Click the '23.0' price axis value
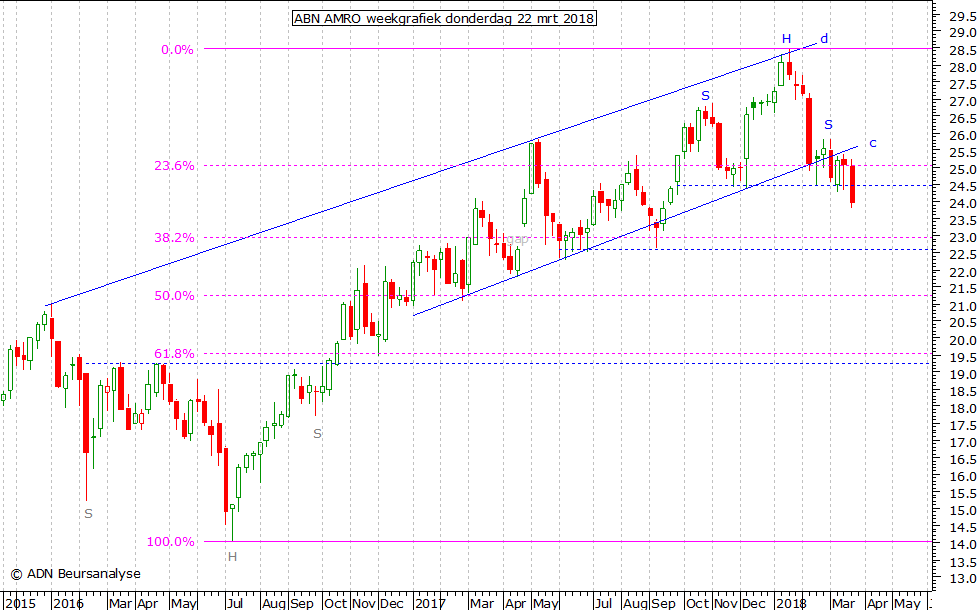980x610 pixels. [963, 238]
